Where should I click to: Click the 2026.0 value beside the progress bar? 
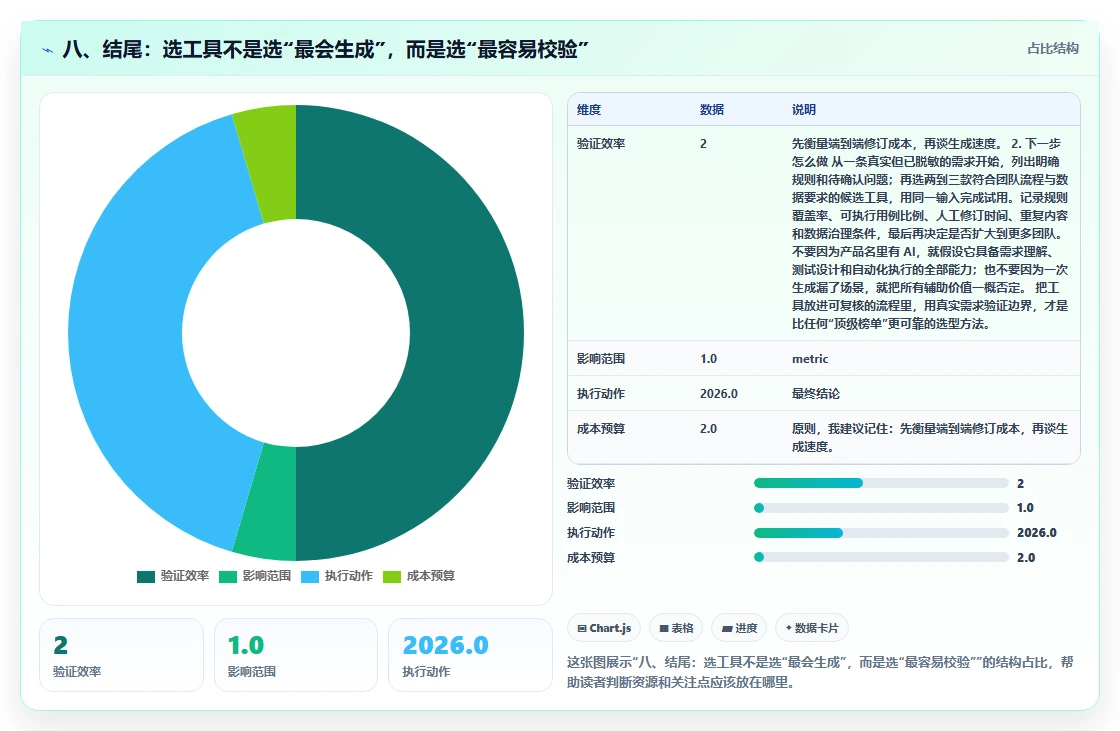pyautogui.click(x=1036, y=533)
